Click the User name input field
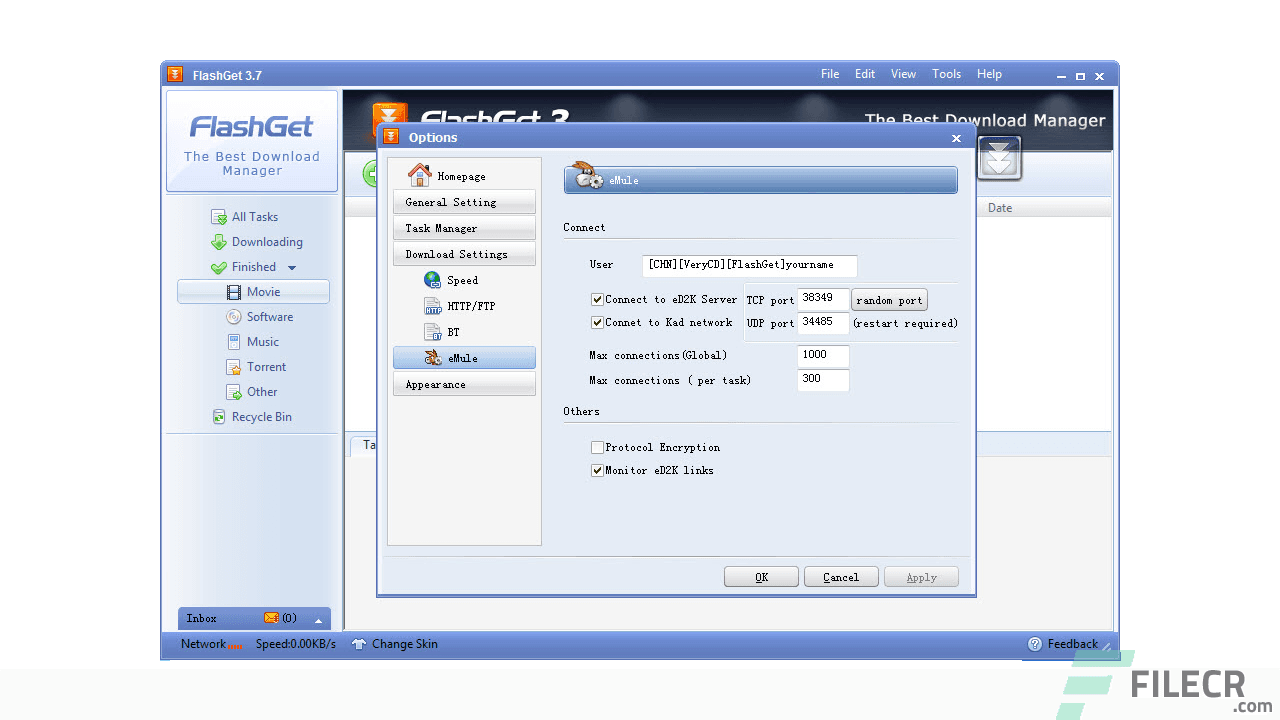The width and height of the screenshot is (1280, 720). click(x=750, y=265)
